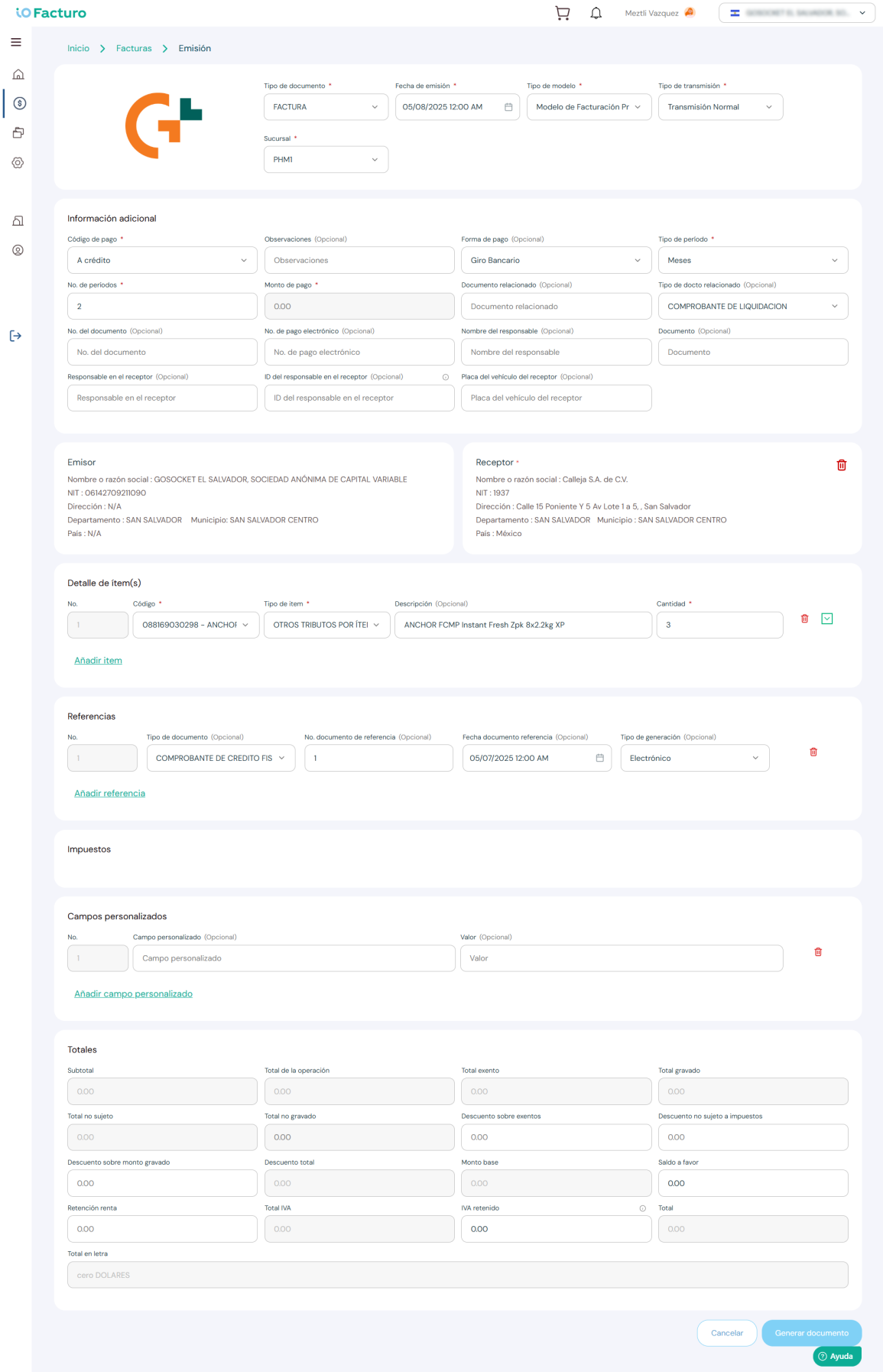Click the Facturo logo

(51, 13)
